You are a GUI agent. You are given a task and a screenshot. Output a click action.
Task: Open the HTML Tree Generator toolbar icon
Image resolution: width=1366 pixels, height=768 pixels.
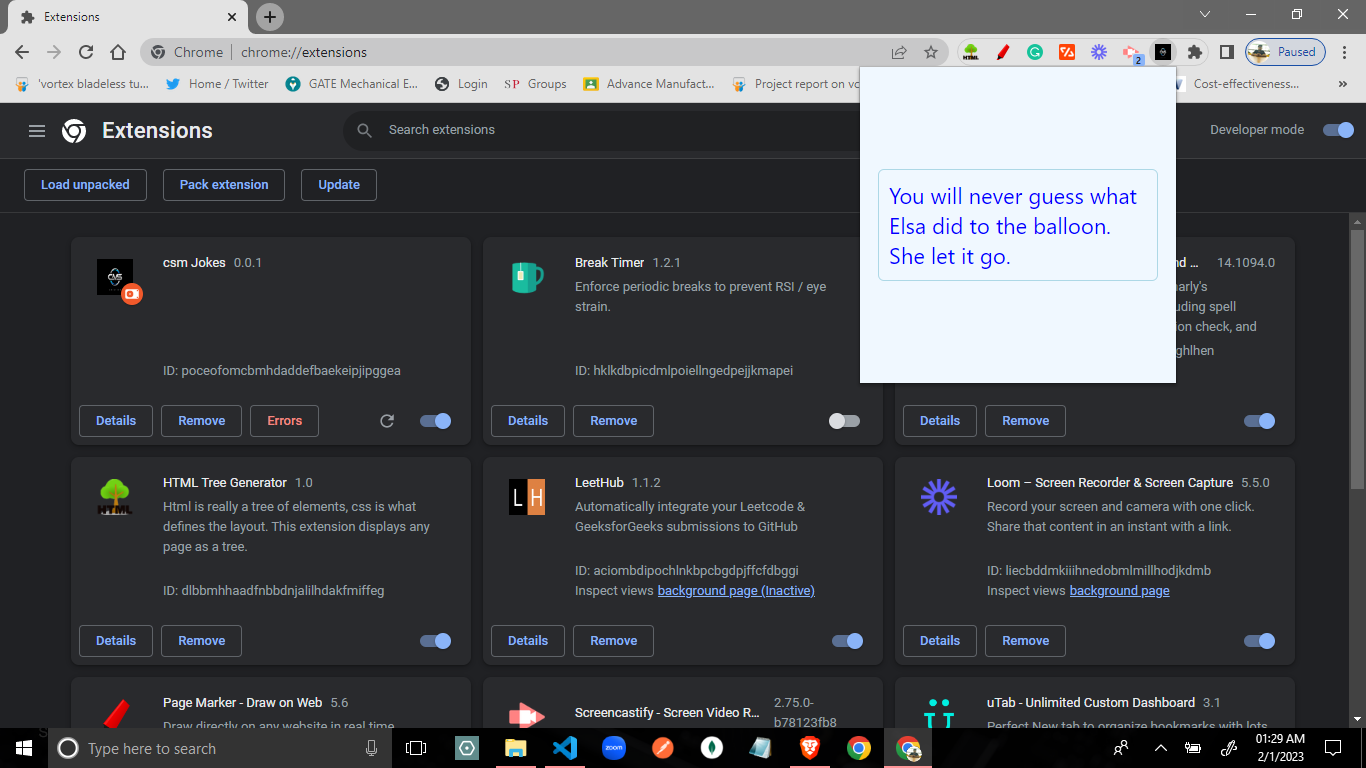[x=970, y=51]
